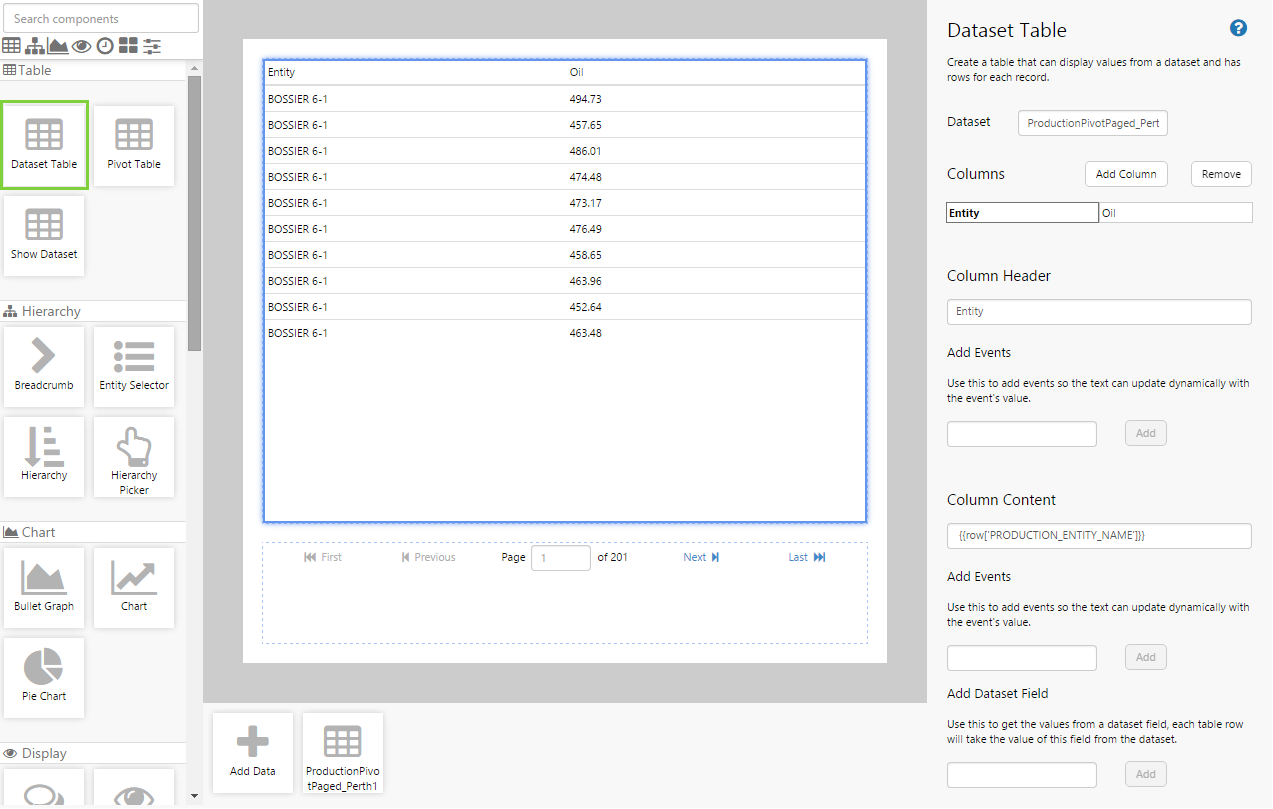Viewport: 1273px width, 809px height.
Task: Click the area chart category icon
Action: 58,46
